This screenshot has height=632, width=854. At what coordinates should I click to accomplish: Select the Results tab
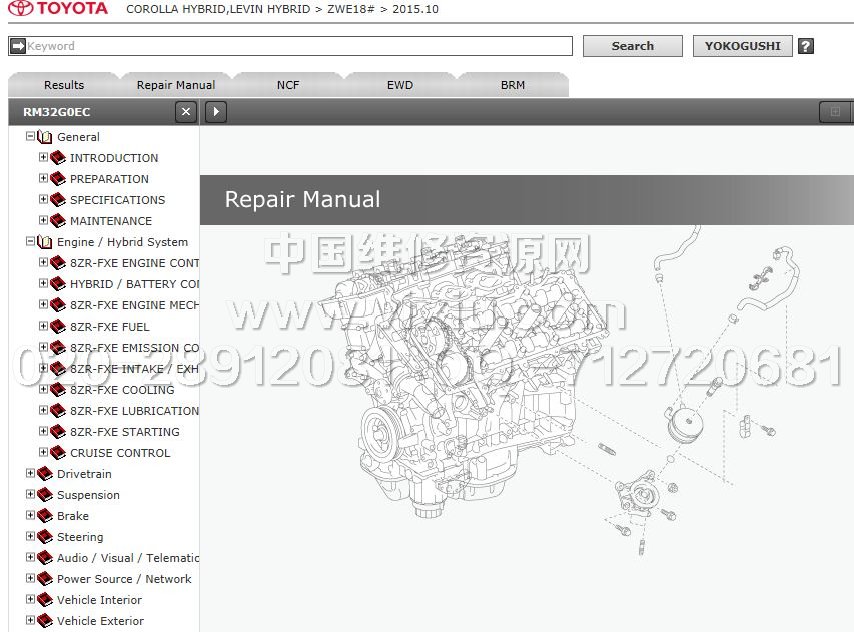[x=64, y=85]
